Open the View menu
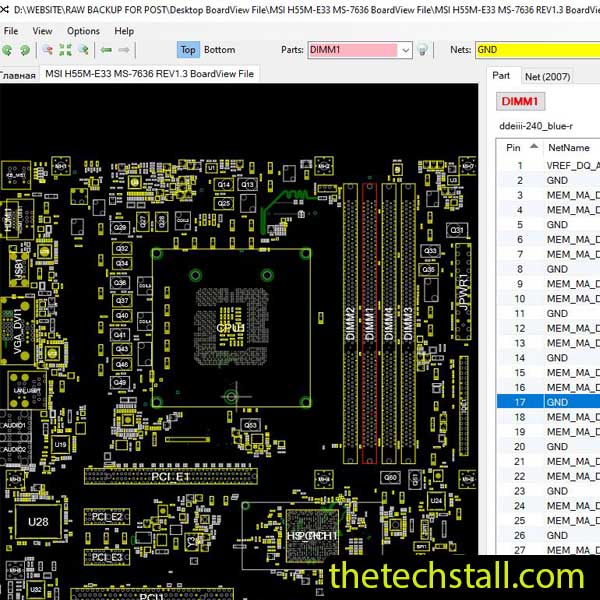Screen dimensions: 600x600 pyautogui.click(x=42, y=31)
